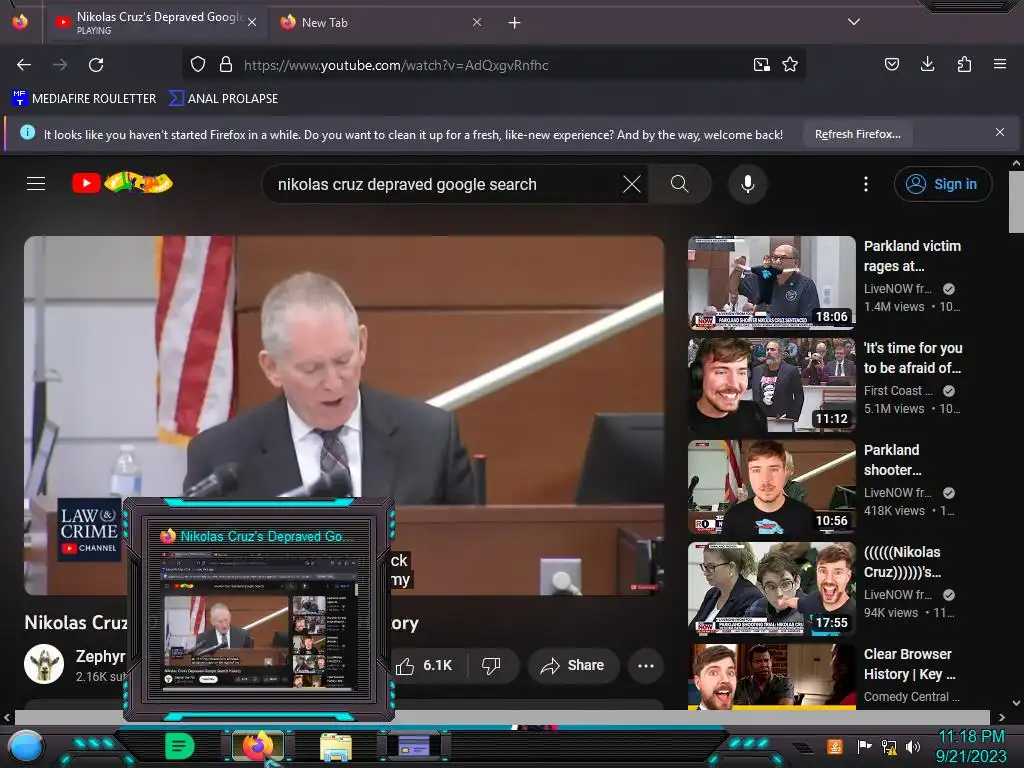Open the 17:55 Nikolas Cruz video thumbnail
Viewport: 1024px width, 768px height.
[771, 588]
